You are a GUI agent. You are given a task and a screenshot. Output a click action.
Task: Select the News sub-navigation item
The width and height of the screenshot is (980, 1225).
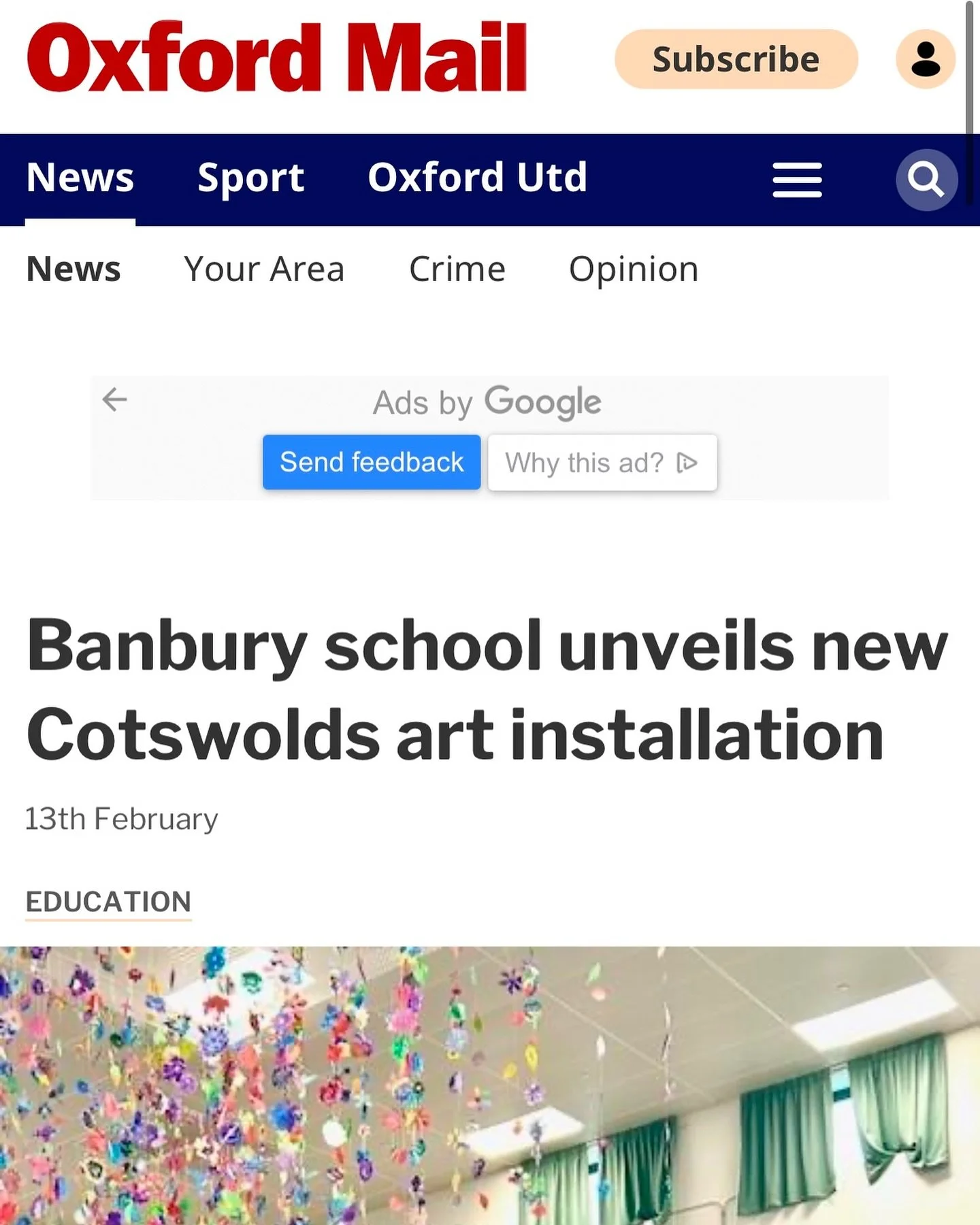(73, 269)
